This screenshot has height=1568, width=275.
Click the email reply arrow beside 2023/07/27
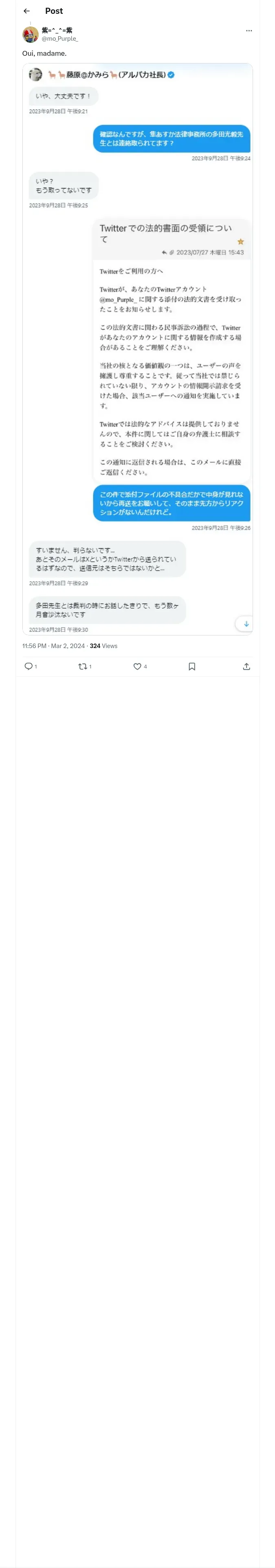point(164,252)
